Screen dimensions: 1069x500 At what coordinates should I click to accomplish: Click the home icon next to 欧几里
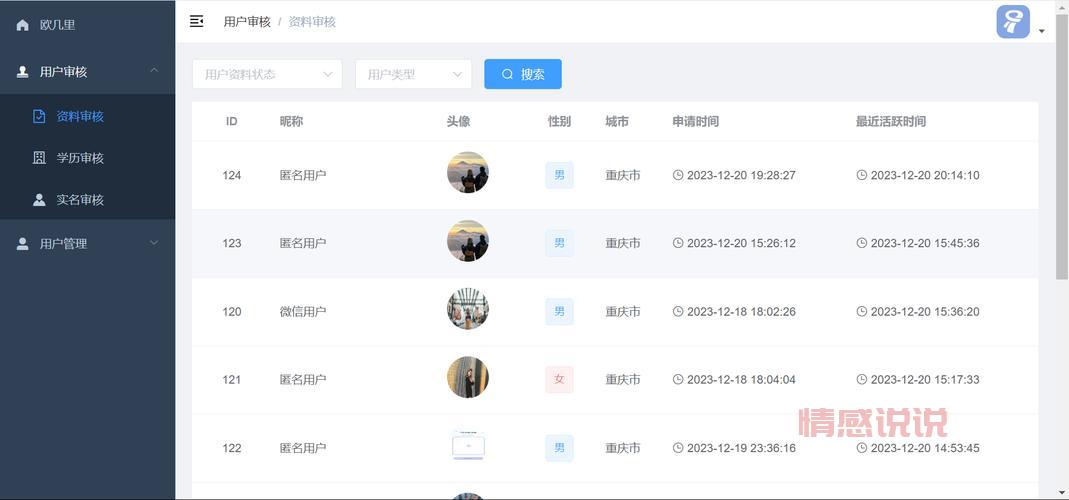(x=22, y=25)
